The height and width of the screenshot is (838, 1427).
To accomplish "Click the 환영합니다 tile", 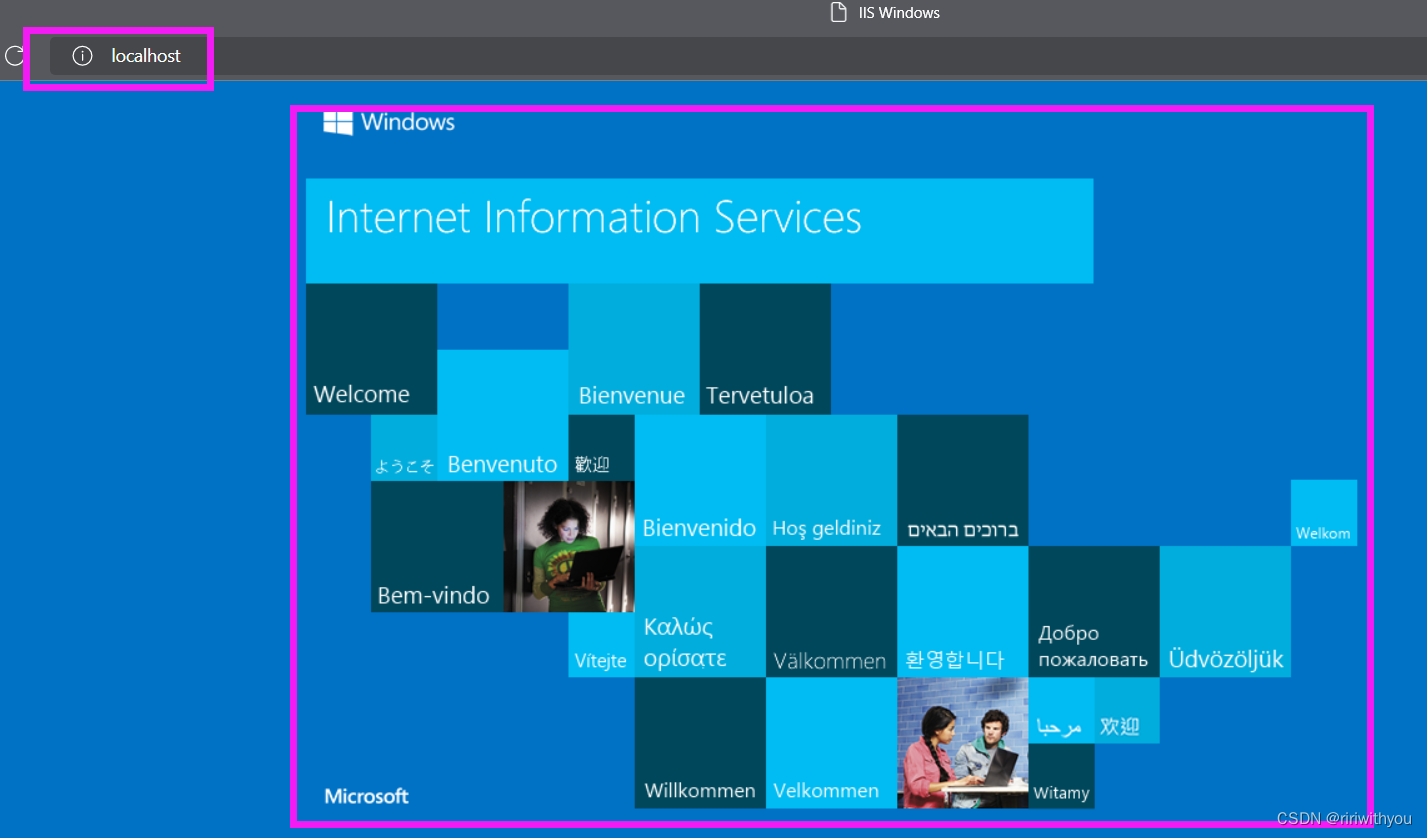I will point(963,611).
